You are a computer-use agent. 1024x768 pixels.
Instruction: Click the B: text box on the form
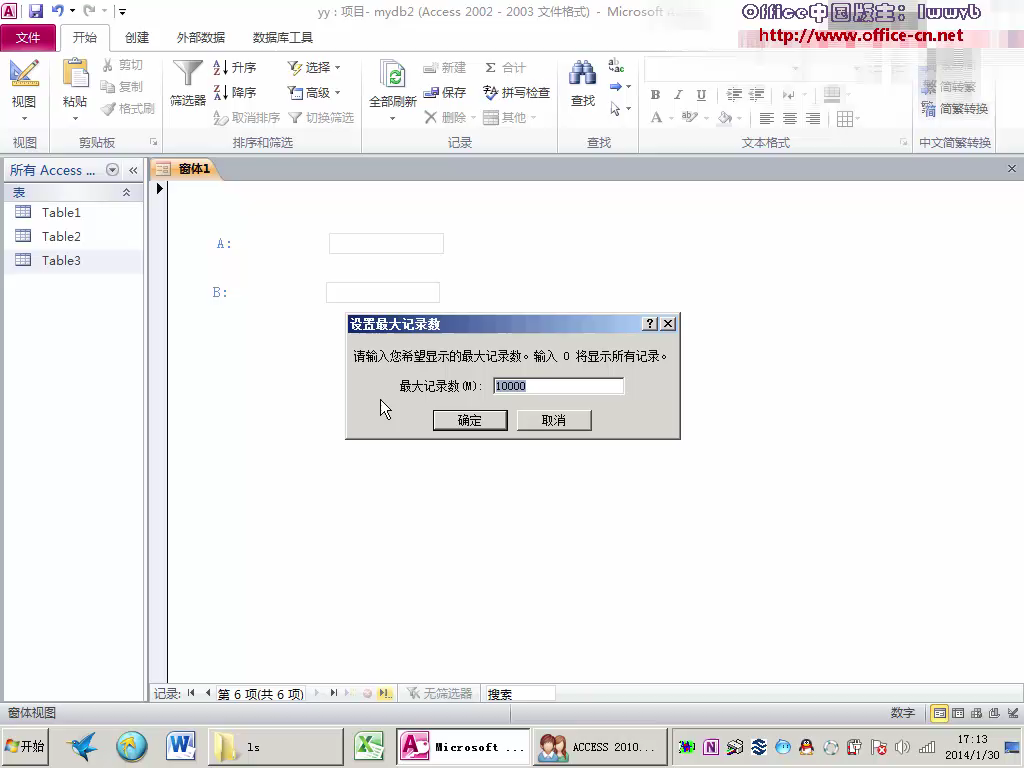(383, 292)
